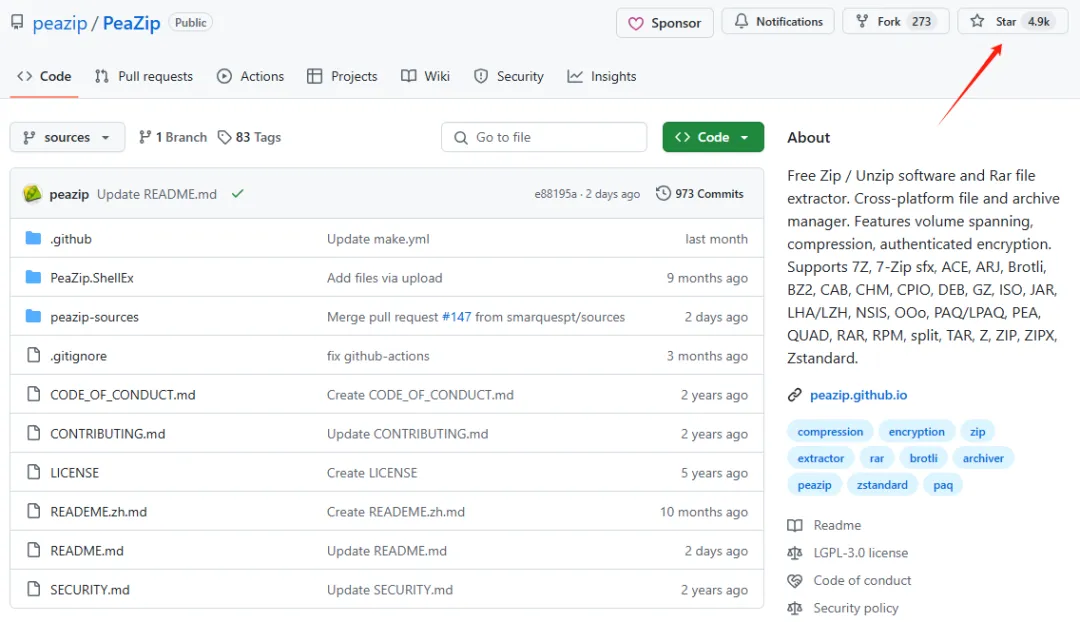Click the peazip user avatar
Viewport: 1080px width, 622px height.
point(32,194)
